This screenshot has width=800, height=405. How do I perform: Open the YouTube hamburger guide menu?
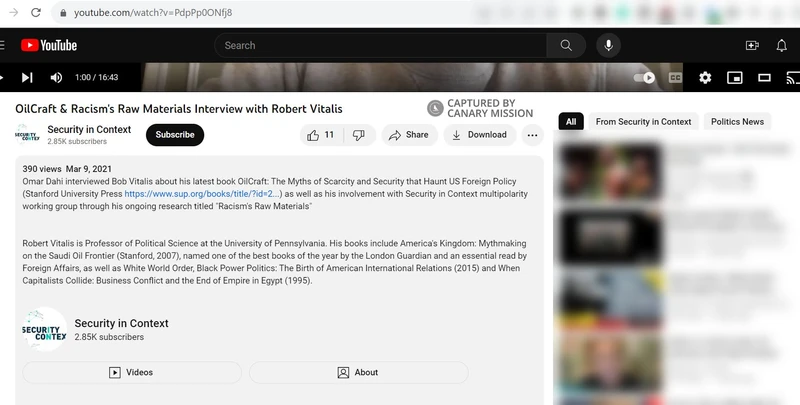point(2,45)
